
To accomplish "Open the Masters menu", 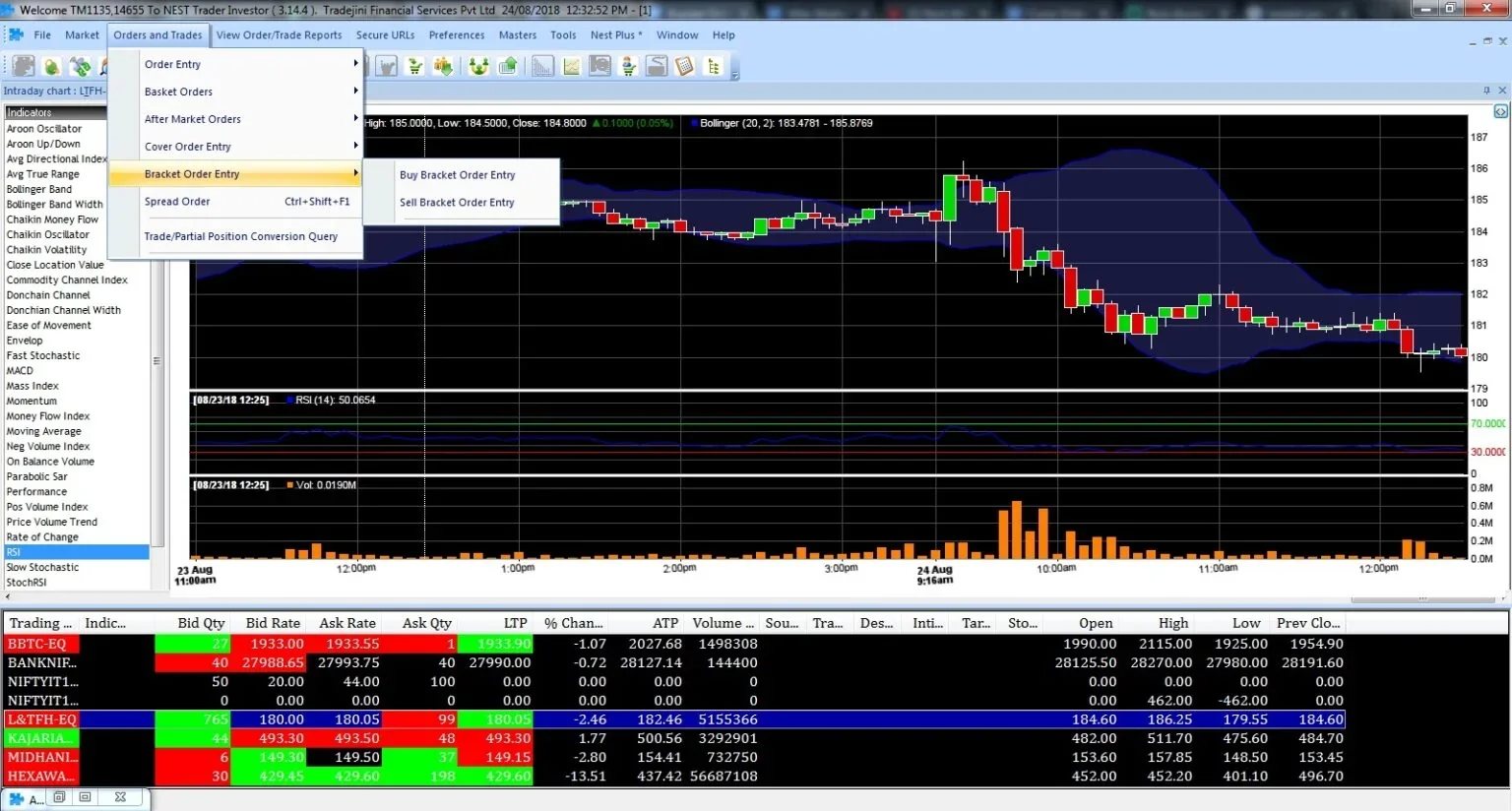I will point(518,34).
